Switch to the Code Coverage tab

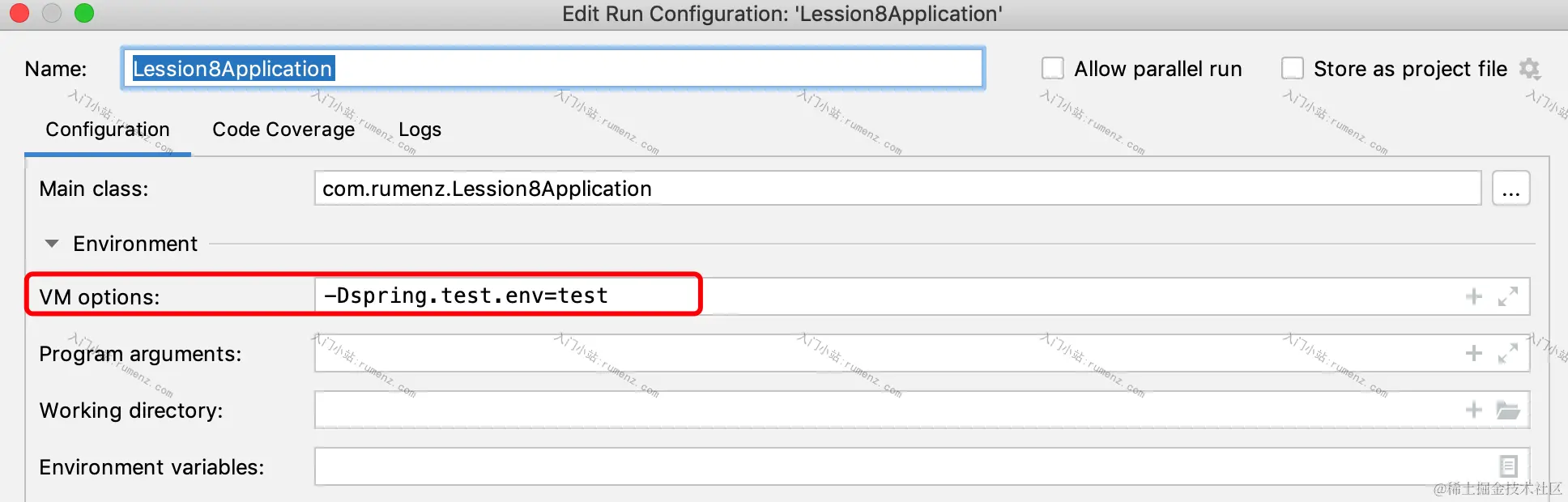(283, 130)
